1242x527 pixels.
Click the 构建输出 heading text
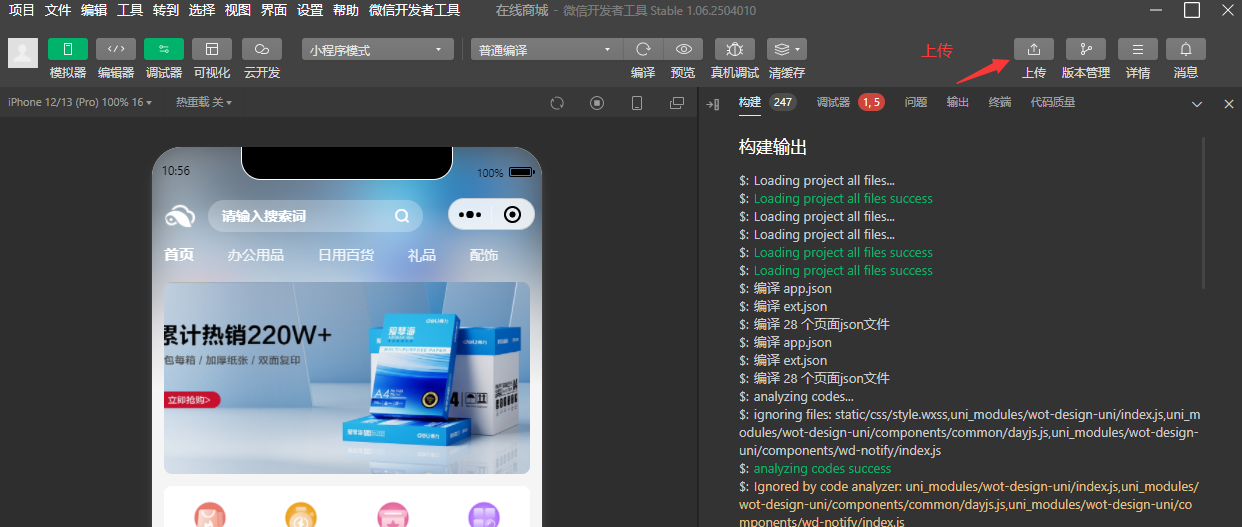pos(773,147)
